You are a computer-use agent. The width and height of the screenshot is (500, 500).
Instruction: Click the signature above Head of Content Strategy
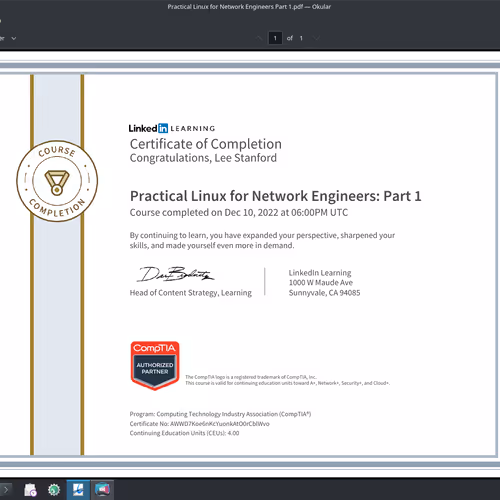[175, 274]
